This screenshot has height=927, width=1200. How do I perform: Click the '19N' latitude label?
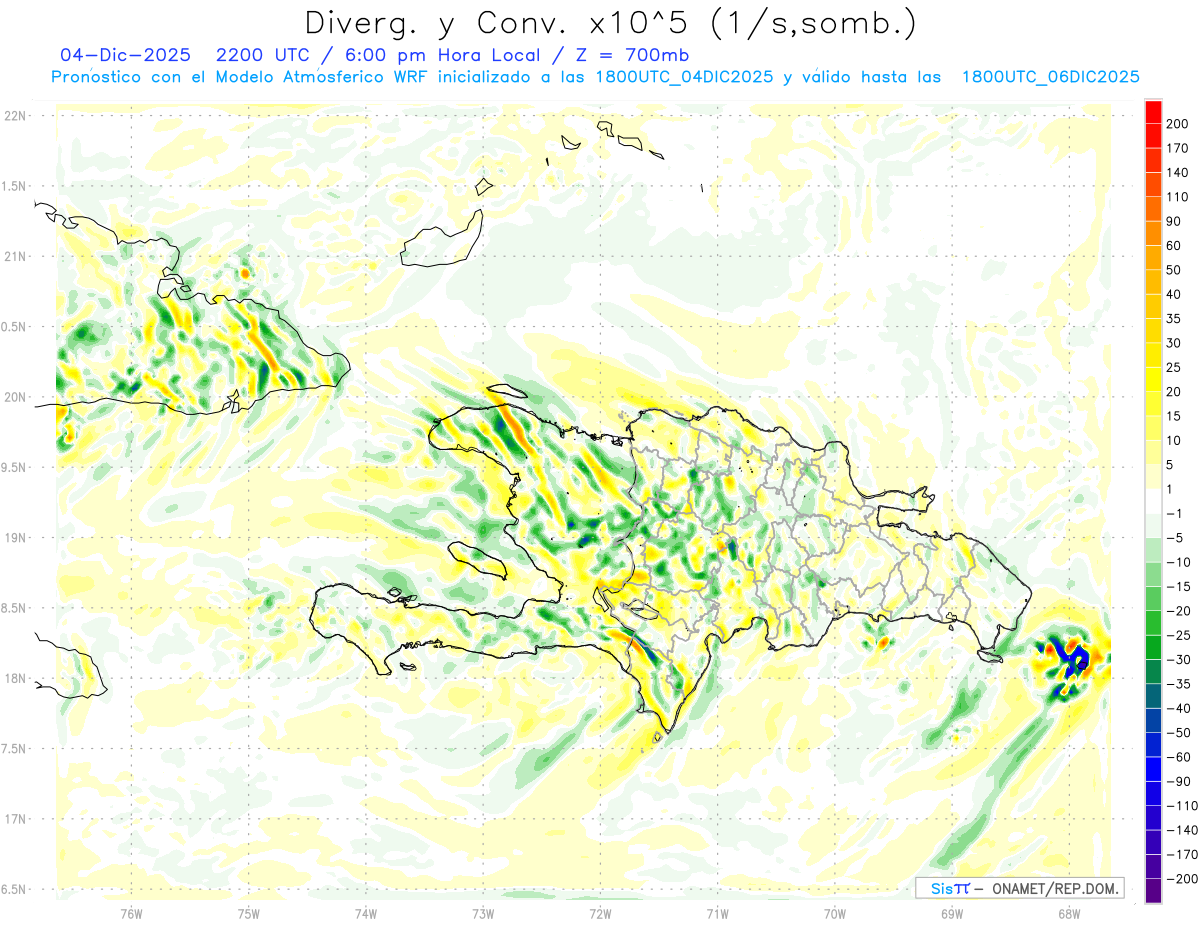(14, 538)
